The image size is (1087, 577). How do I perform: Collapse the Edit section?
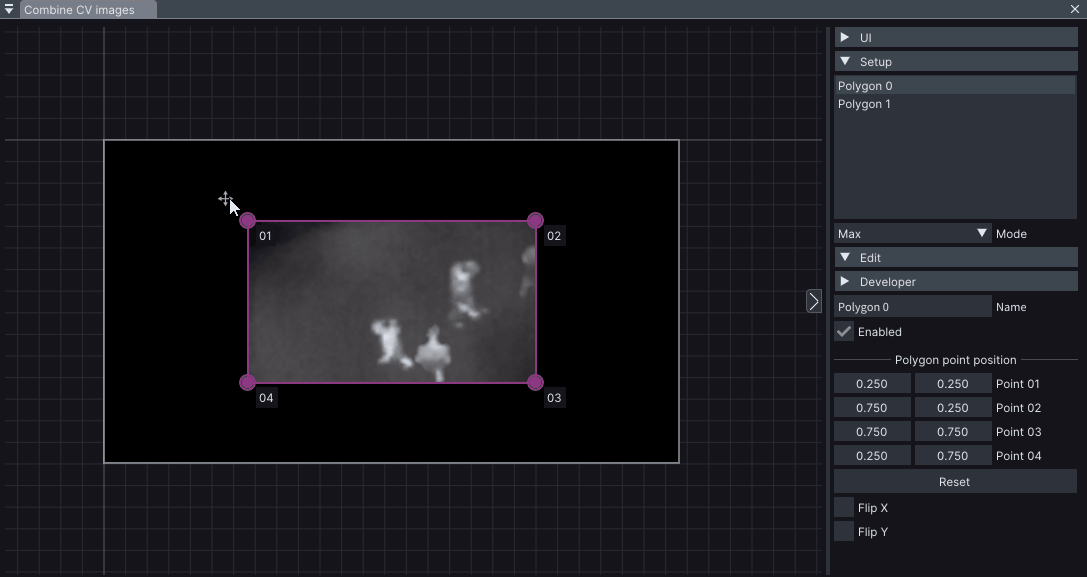click(x=955, y=258)
